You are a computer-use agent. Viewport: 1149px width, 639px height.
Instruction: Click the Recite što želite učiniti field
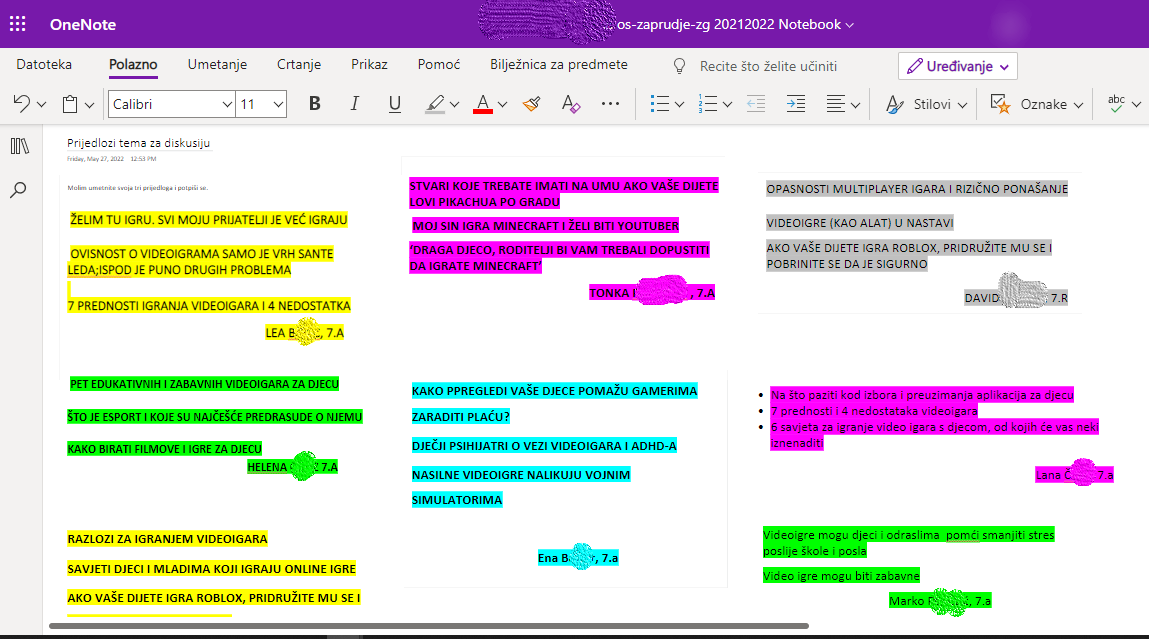point(768,66)
